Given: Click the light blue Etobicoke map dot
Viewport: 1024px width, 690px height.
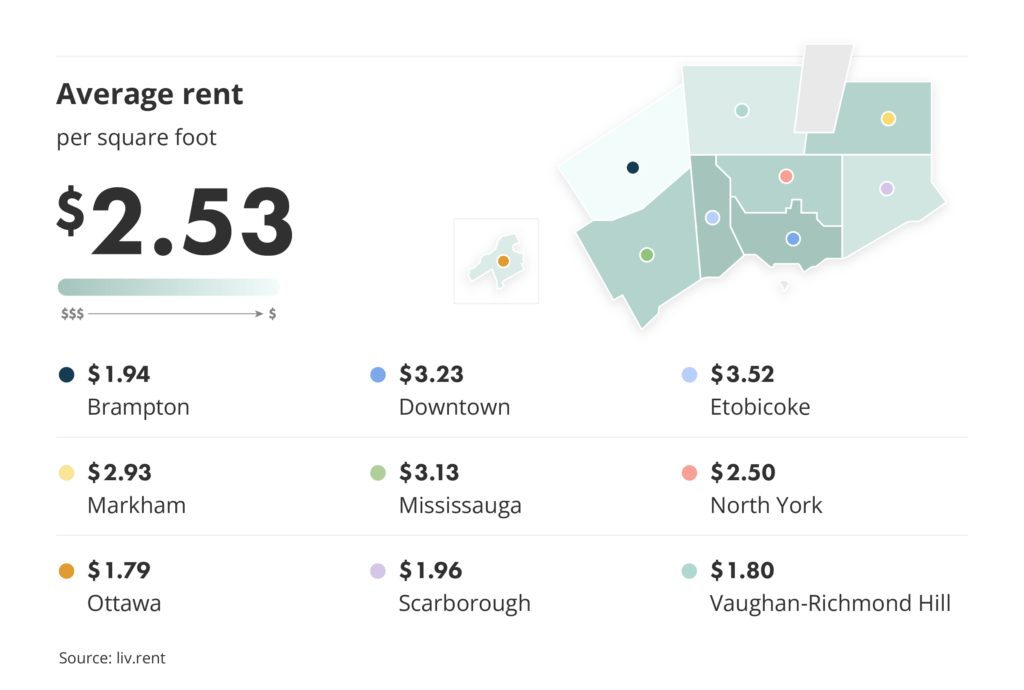Looking at the screenshot, I should tap(712, 217).
